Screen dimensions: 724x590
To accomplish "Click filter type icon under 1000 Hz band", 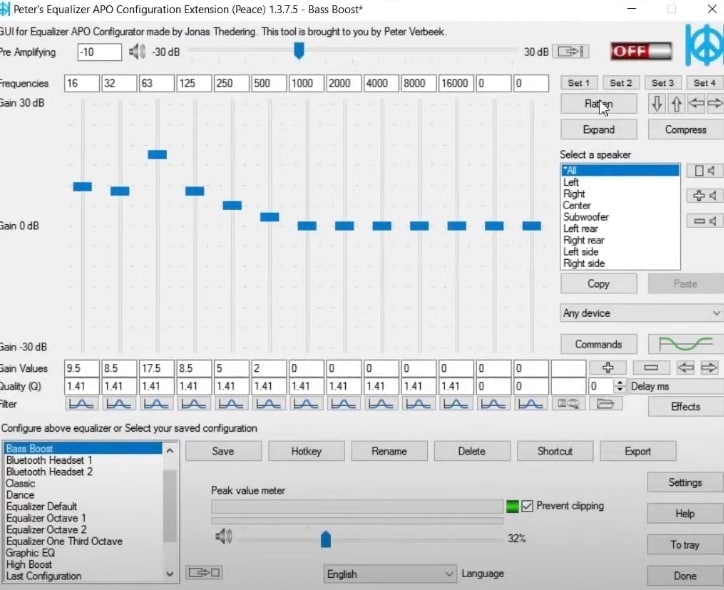I will pos(306,404).
